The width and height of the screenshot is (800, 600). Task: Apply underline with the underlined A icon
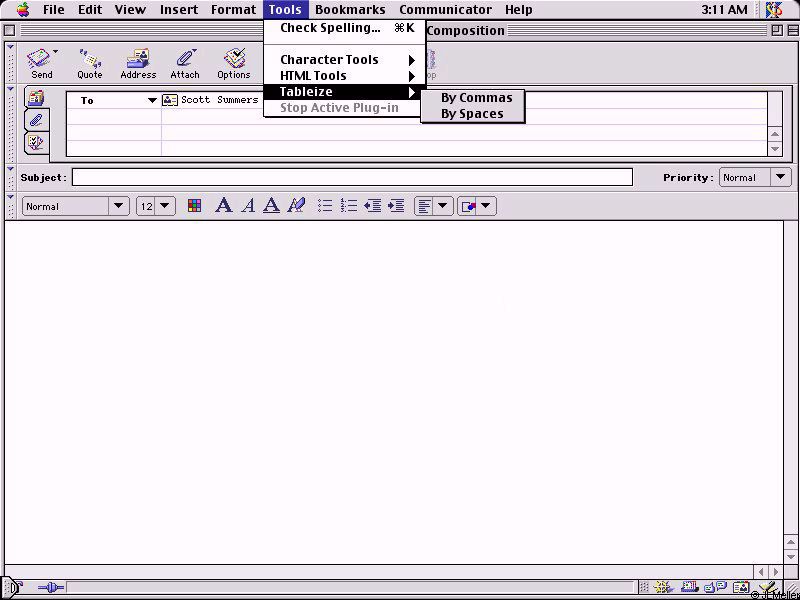coord(271,206)
